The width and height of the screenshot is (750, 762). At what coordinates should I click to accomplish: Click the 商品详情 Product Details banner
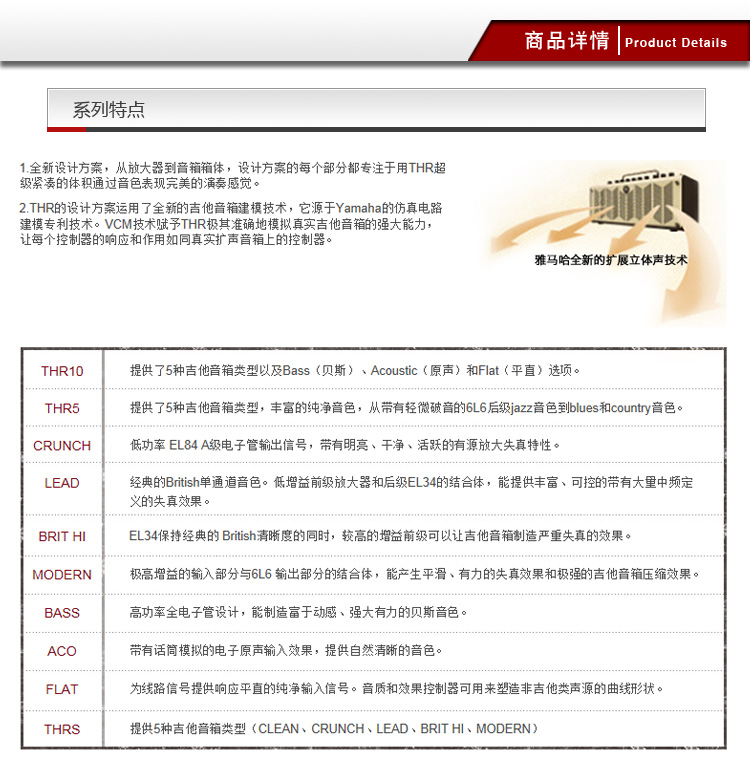[609, 41]
